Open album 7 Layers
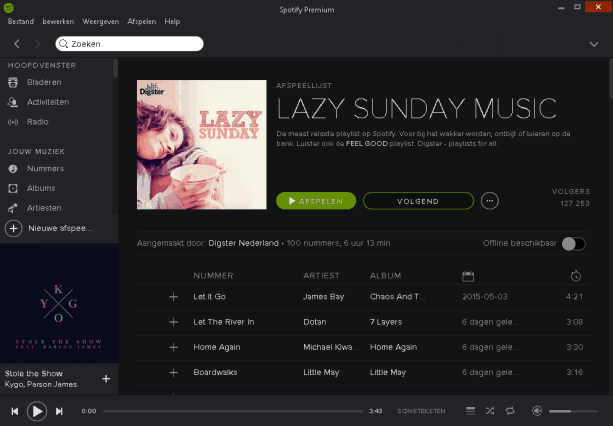Screen dimensions: 613x426 click(386, 322)
